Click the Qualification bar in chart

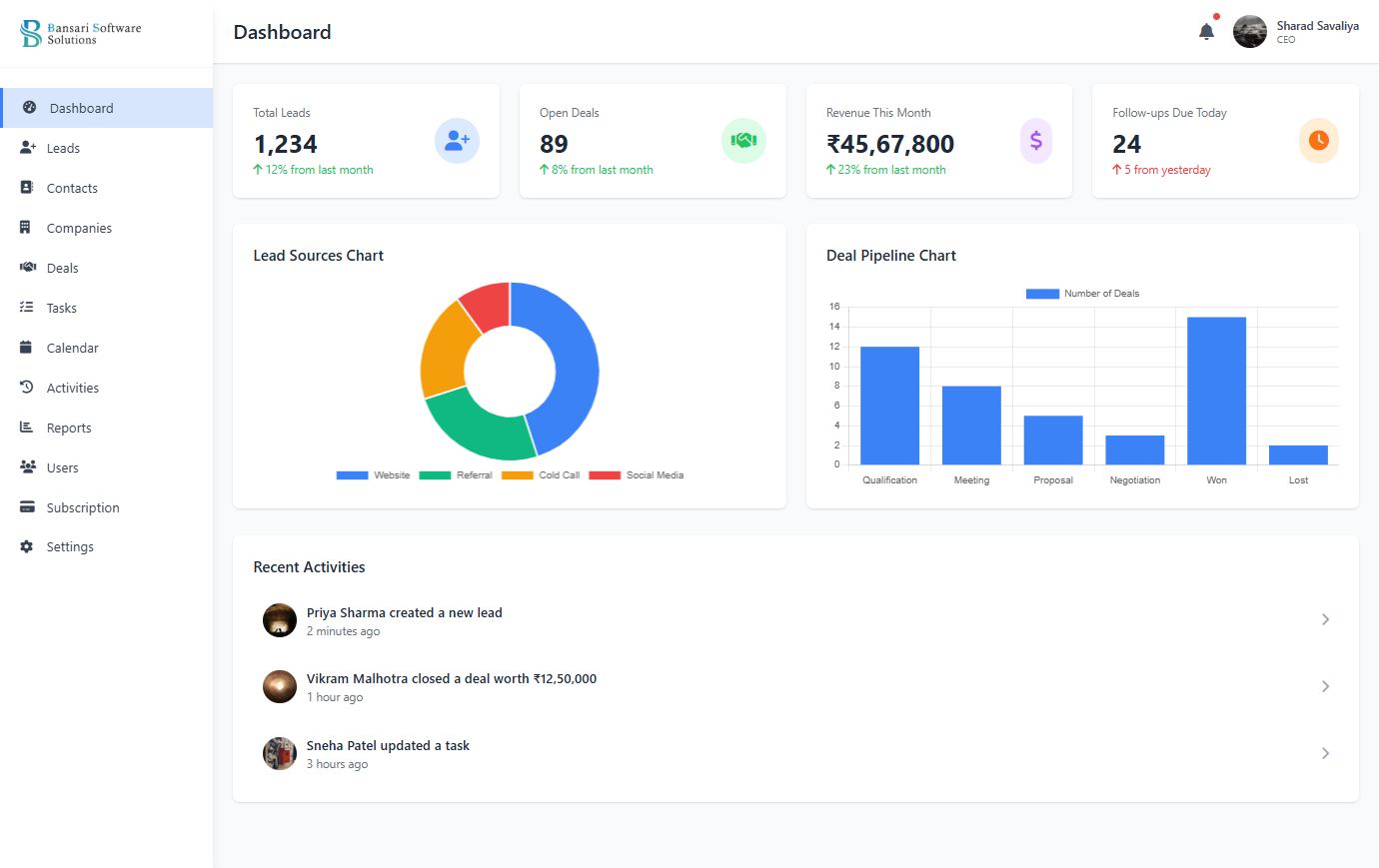pos(889,406)
